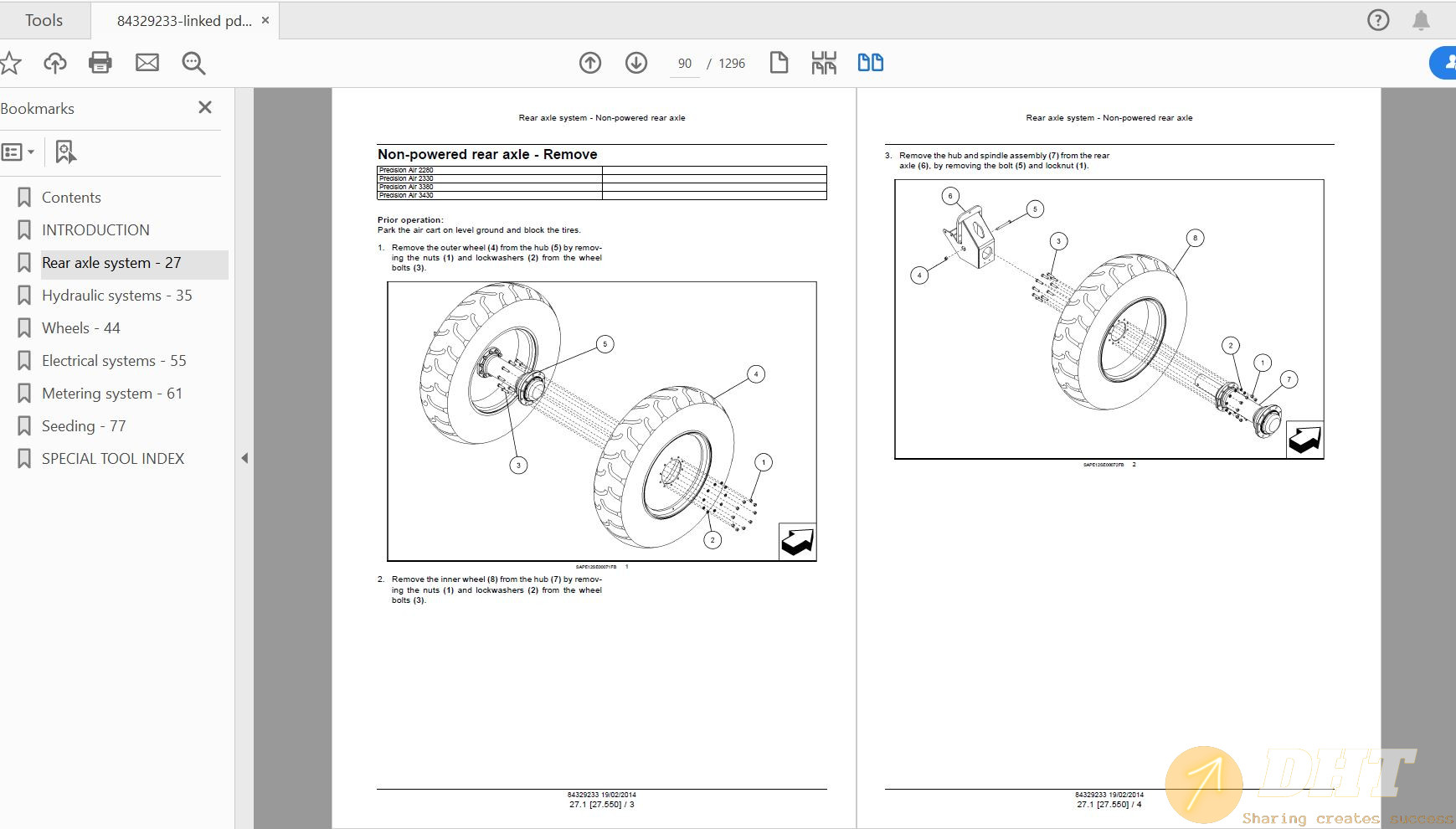Click total pages 1296 label
This screenshot has width=1456, height=829.
tap(732, 64)
